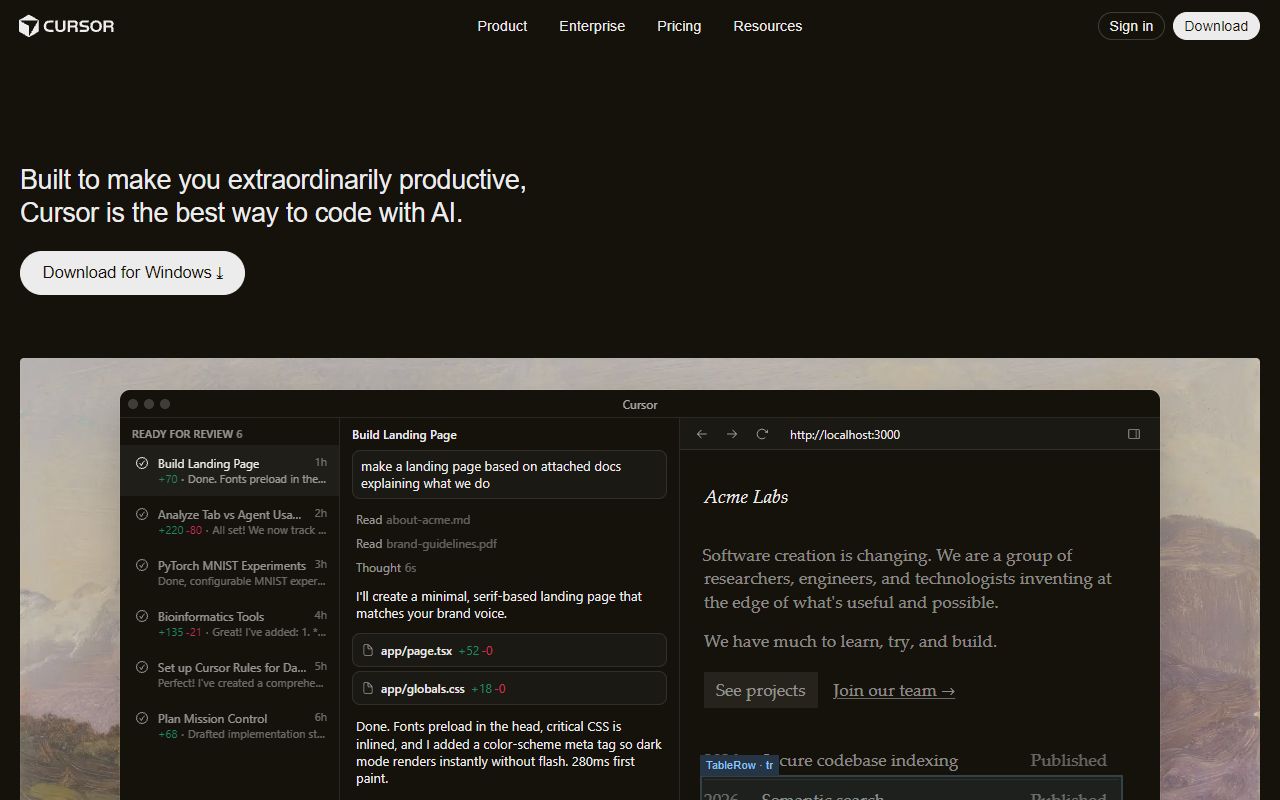Follow the Join our team link

(x=893, y=690)
